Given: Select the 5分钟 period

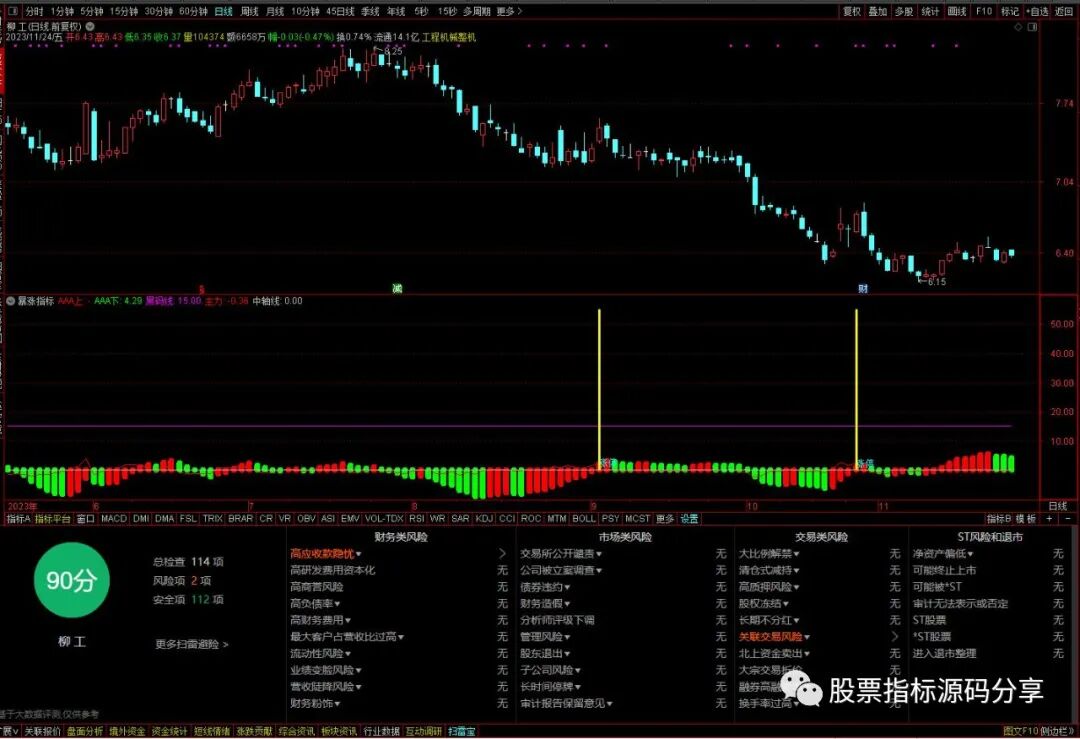Looking at the screenshot, I should (x=92, y=11).
